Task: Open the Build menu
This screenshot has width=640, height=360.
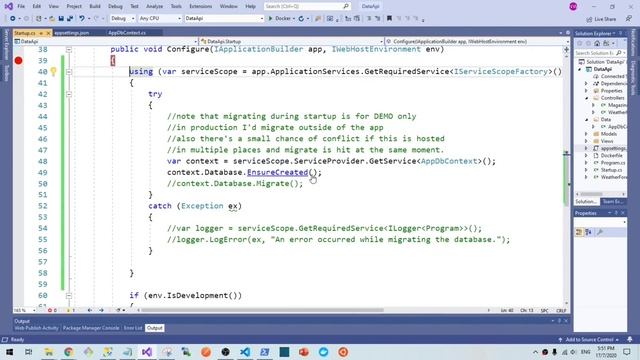Action: (x=95, y=7)
